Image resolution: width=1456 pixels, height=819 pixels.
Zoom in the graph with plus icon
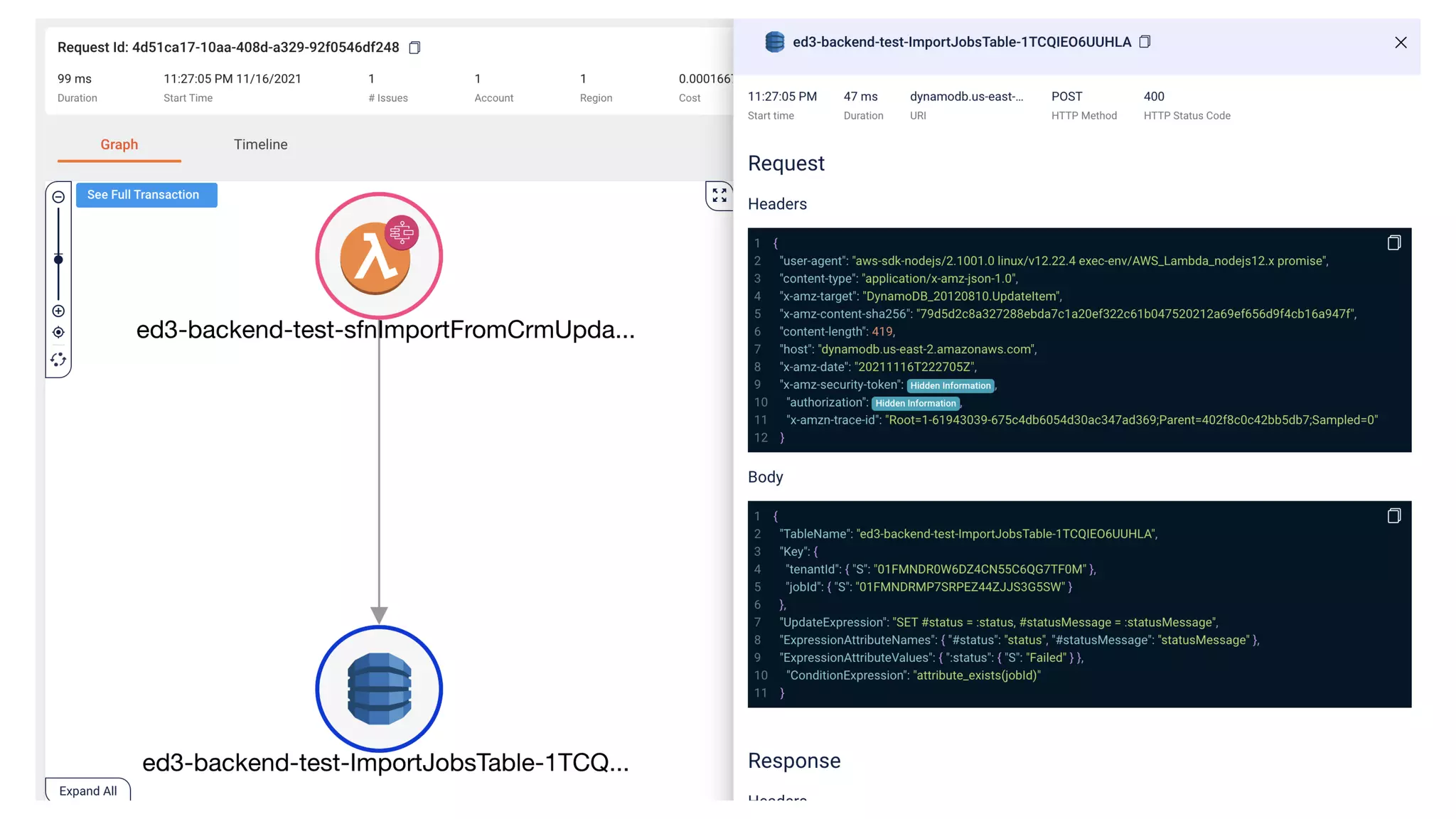click(58, 311)
